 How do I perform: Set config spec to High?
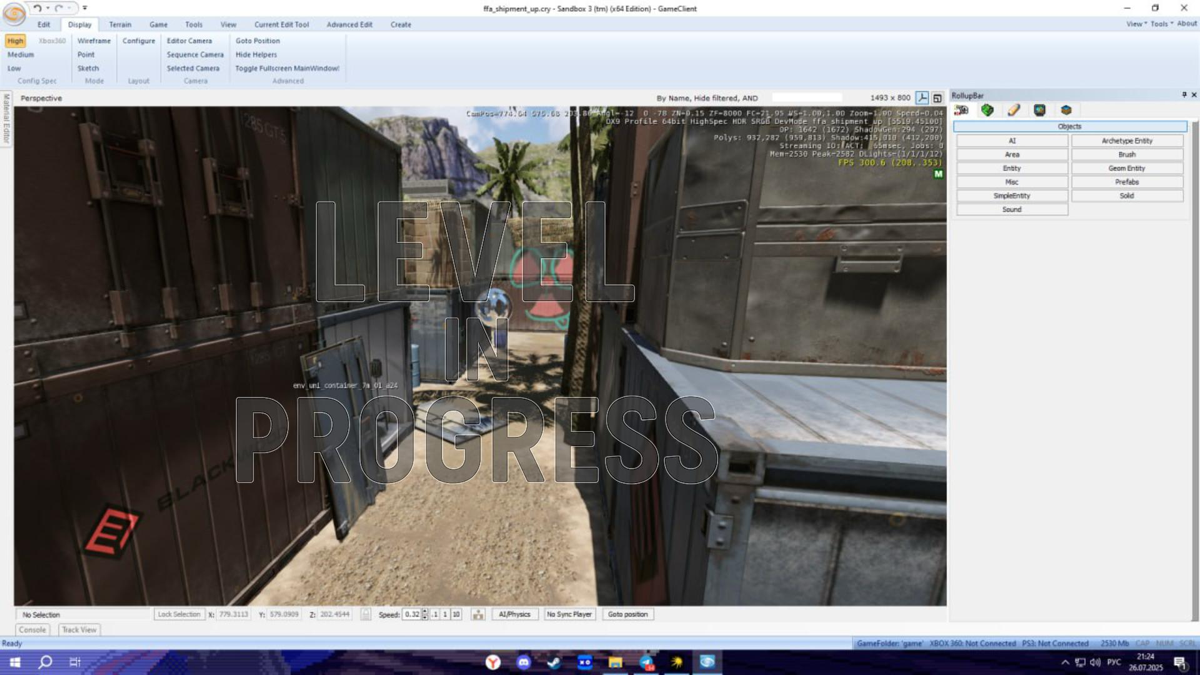(15, 41)
